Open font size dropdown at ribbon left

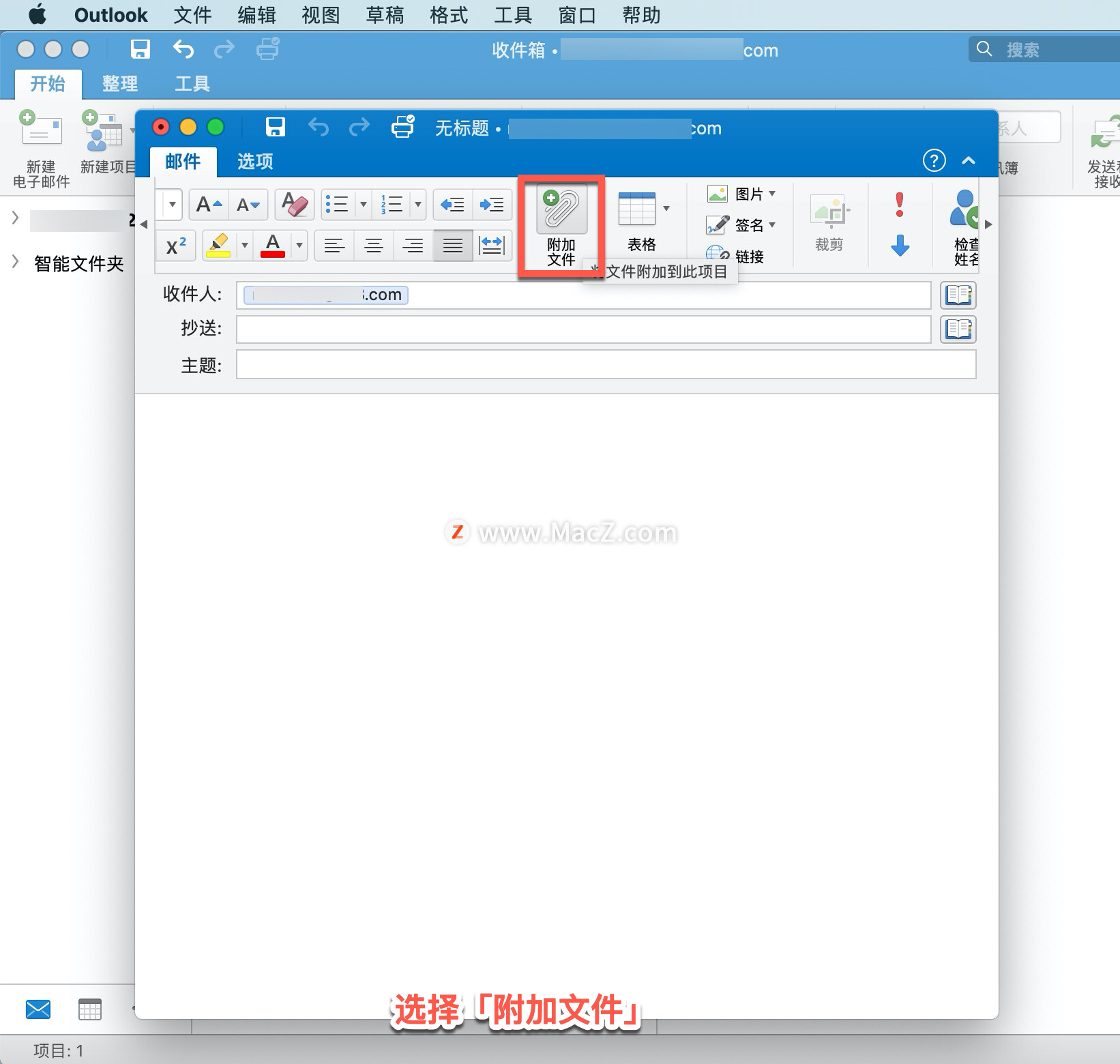(173, 205)
